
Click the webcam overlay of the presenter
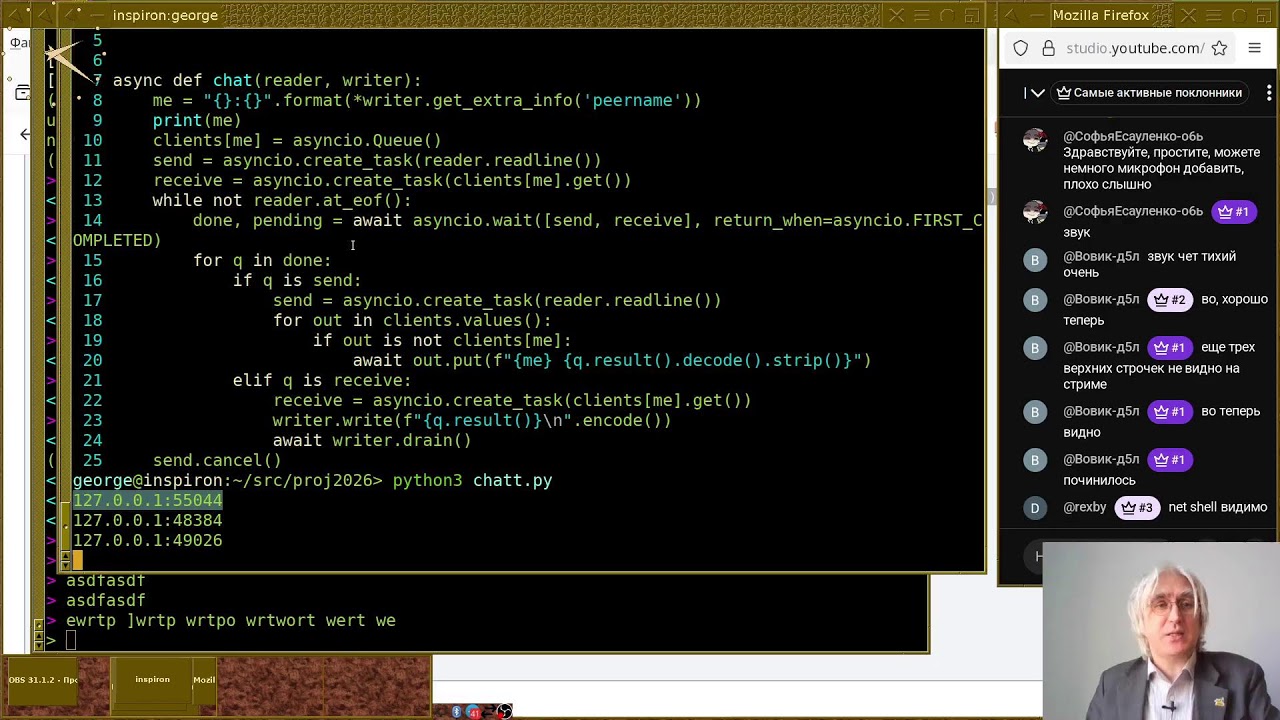tap(1161, 631)
